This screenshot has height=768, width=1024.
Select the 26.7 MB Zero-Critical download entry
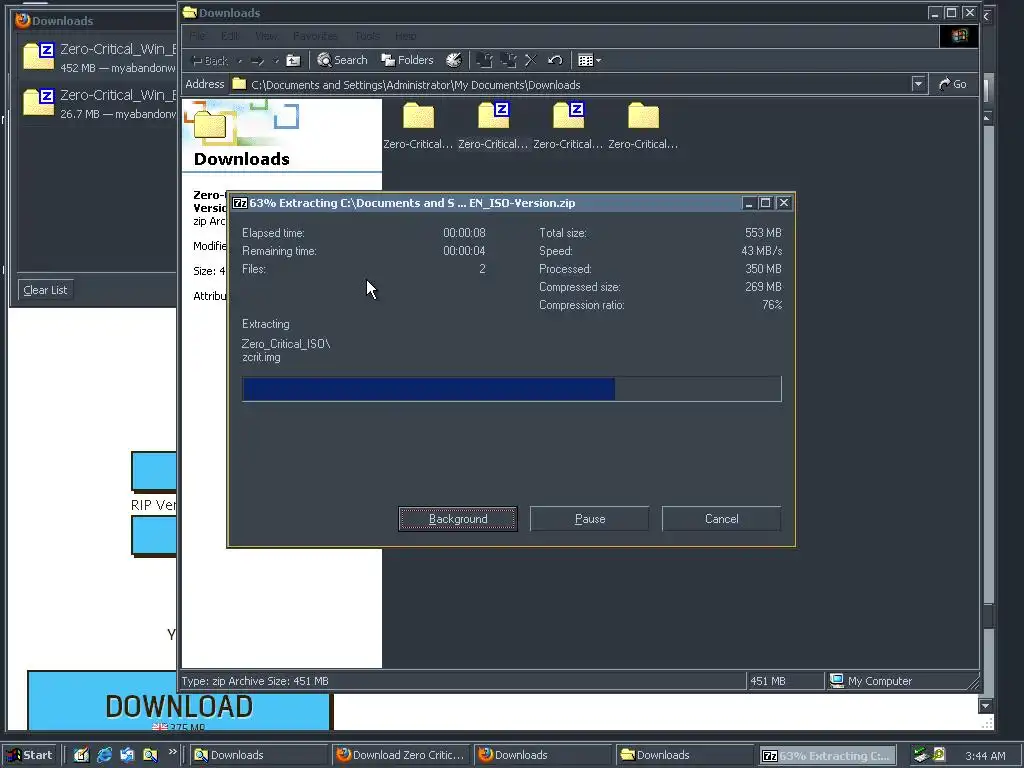coord(98,104)
